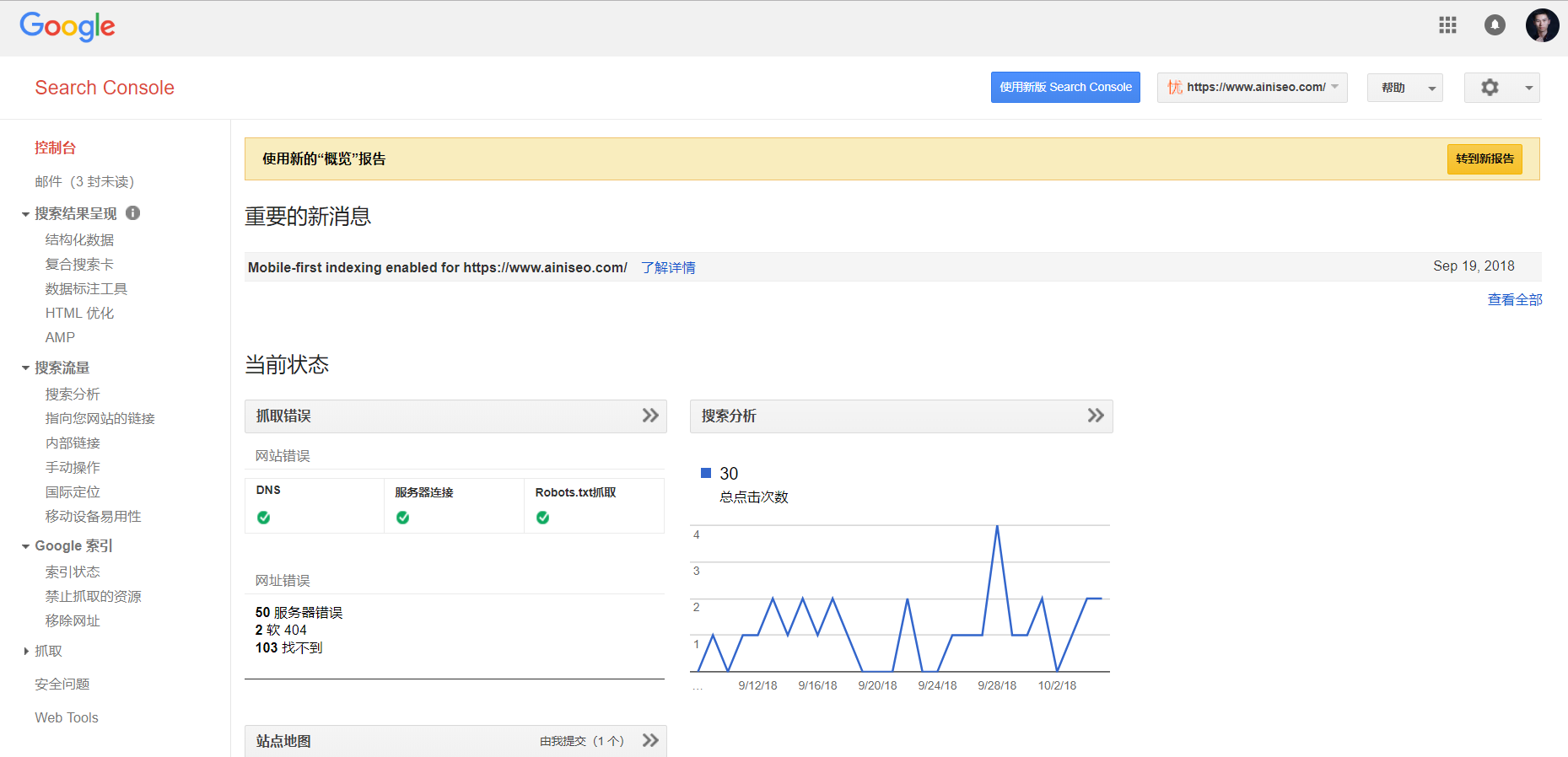The width and height of the screenshot is (1568, 757).
Task: Click the 103 找不到 entry
Action: click(288, 647)
